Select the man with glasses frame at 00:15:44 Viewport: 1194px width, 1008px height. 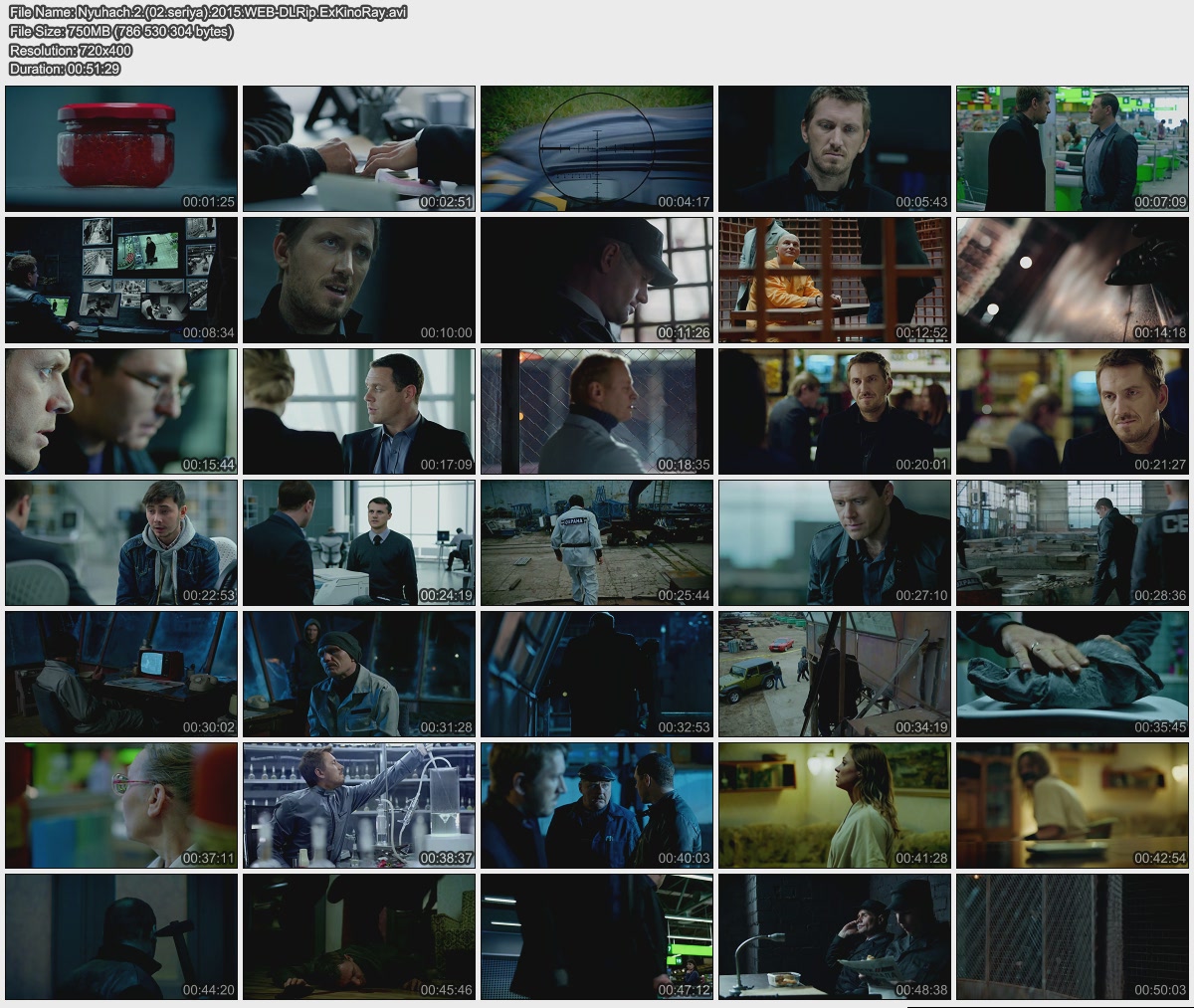(x=121, y=411)
